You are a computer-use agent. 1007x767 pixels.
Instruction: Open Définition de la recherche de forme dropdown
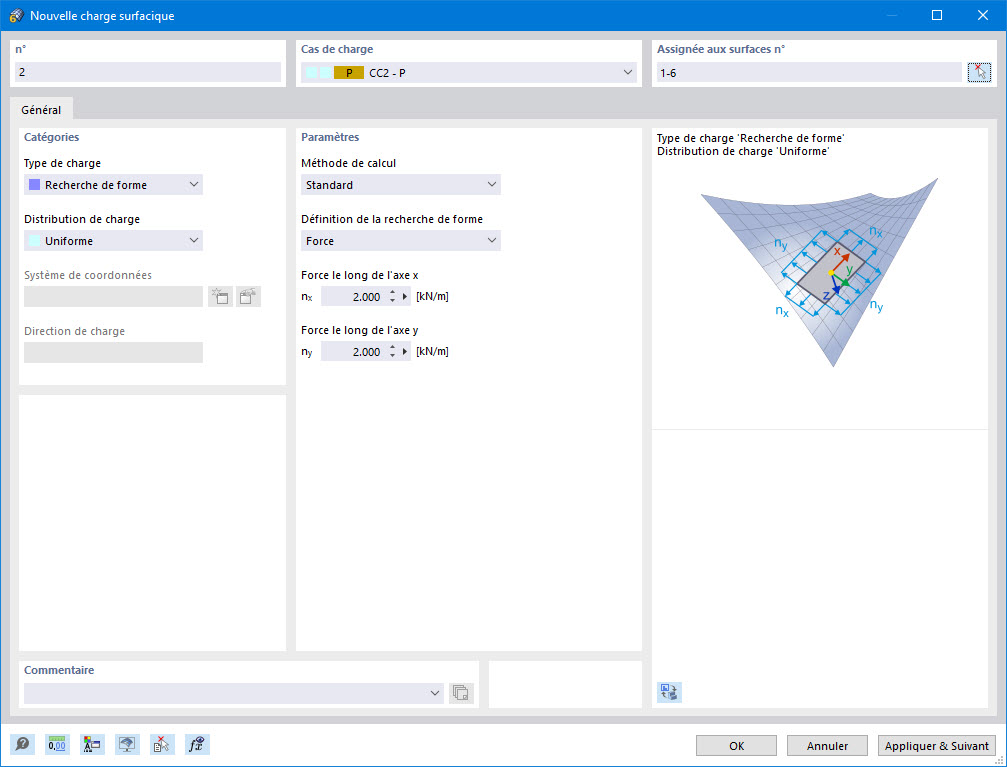click(401, 241)
